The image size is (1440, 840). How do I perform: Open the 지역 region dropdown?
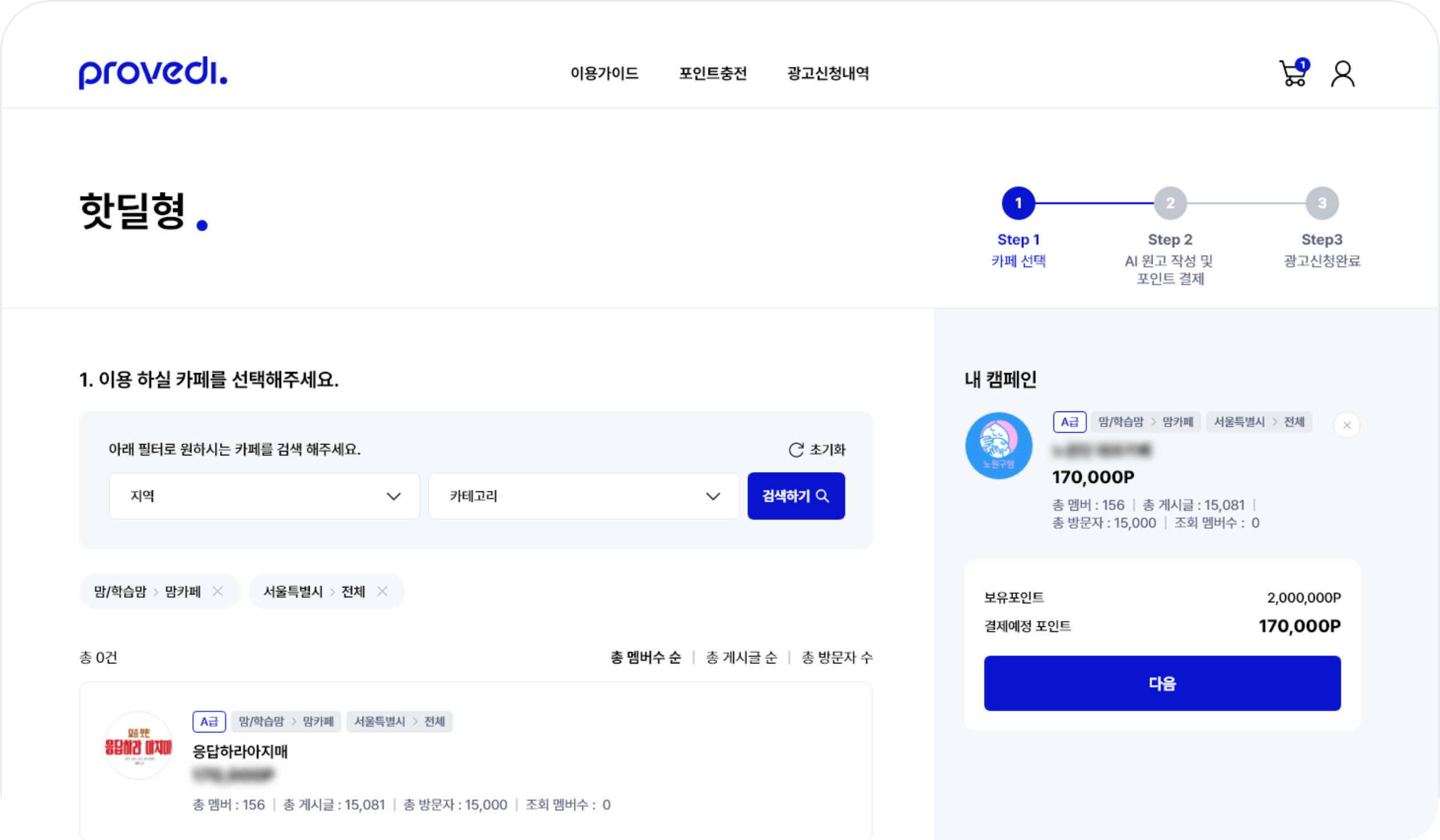point(264,496)
